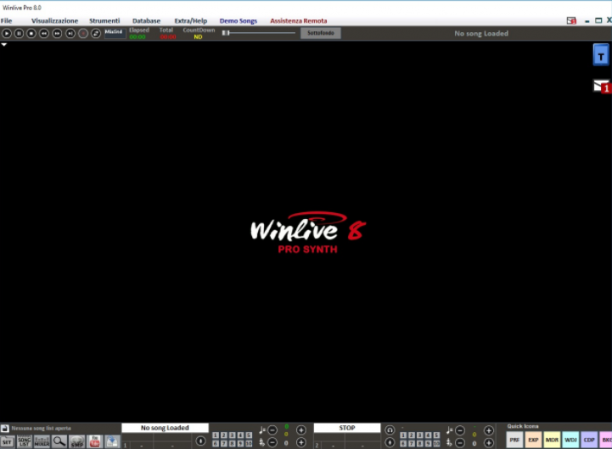Raise transpose on deck 1 with plus
This screenshot has width=612, height=449.
301,443
